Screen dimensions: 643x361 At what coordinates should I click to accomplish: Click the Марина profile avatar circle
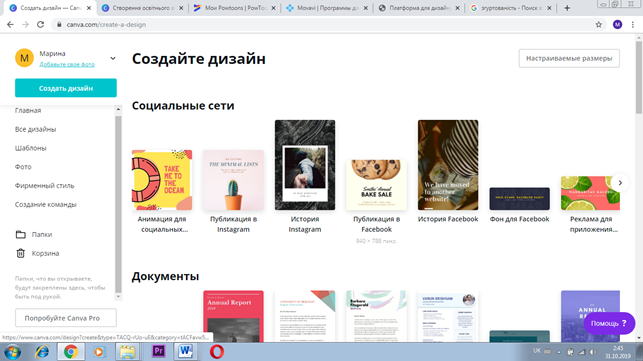[24, 58]
